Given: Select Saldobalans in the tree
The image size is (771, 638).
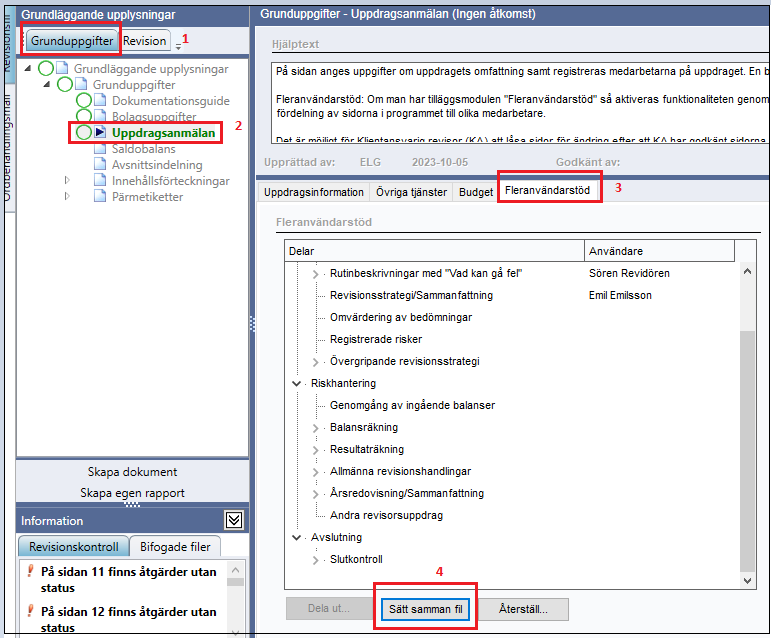Looking at the screenshot, I should 144,149.
